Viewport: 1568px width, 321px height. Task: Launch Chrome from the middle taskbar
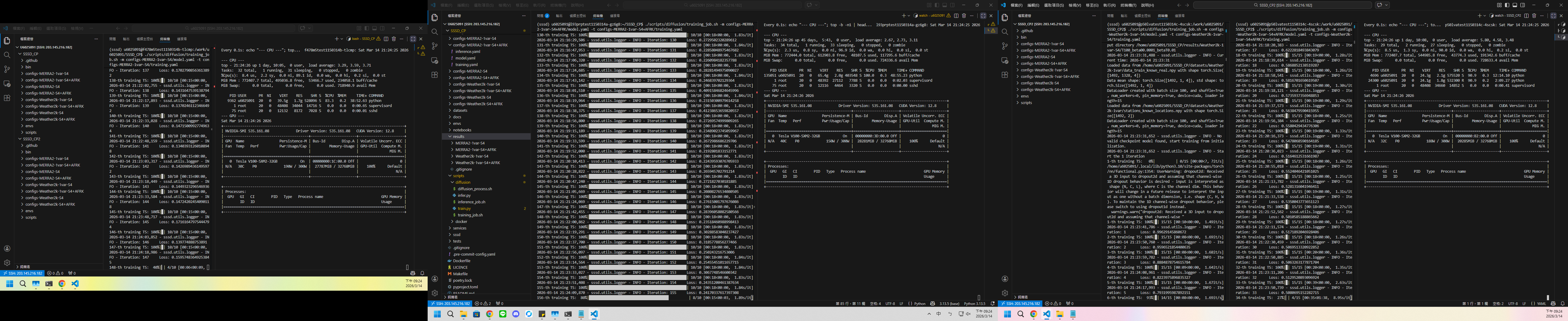(x=489, y=314)
